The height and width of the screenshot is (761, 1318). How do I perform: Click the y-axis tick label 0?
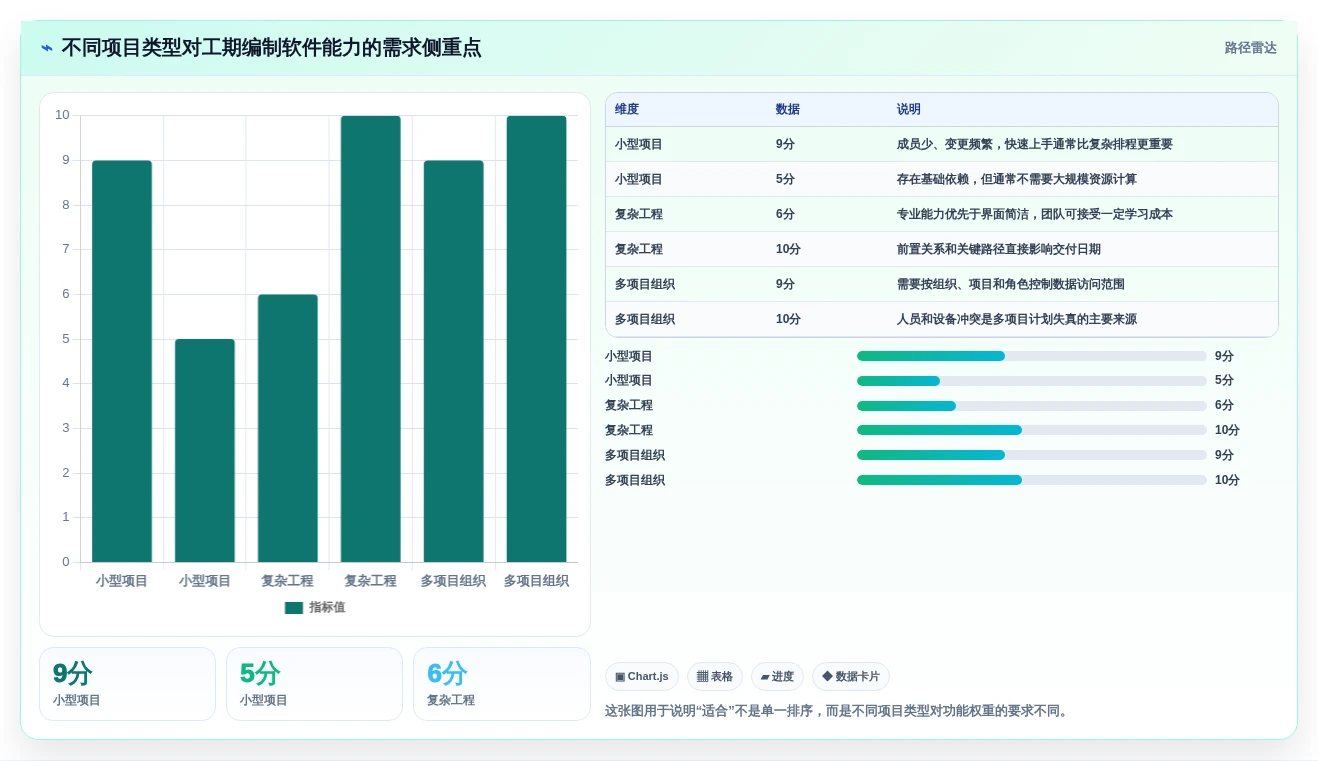tap(66, 562)
